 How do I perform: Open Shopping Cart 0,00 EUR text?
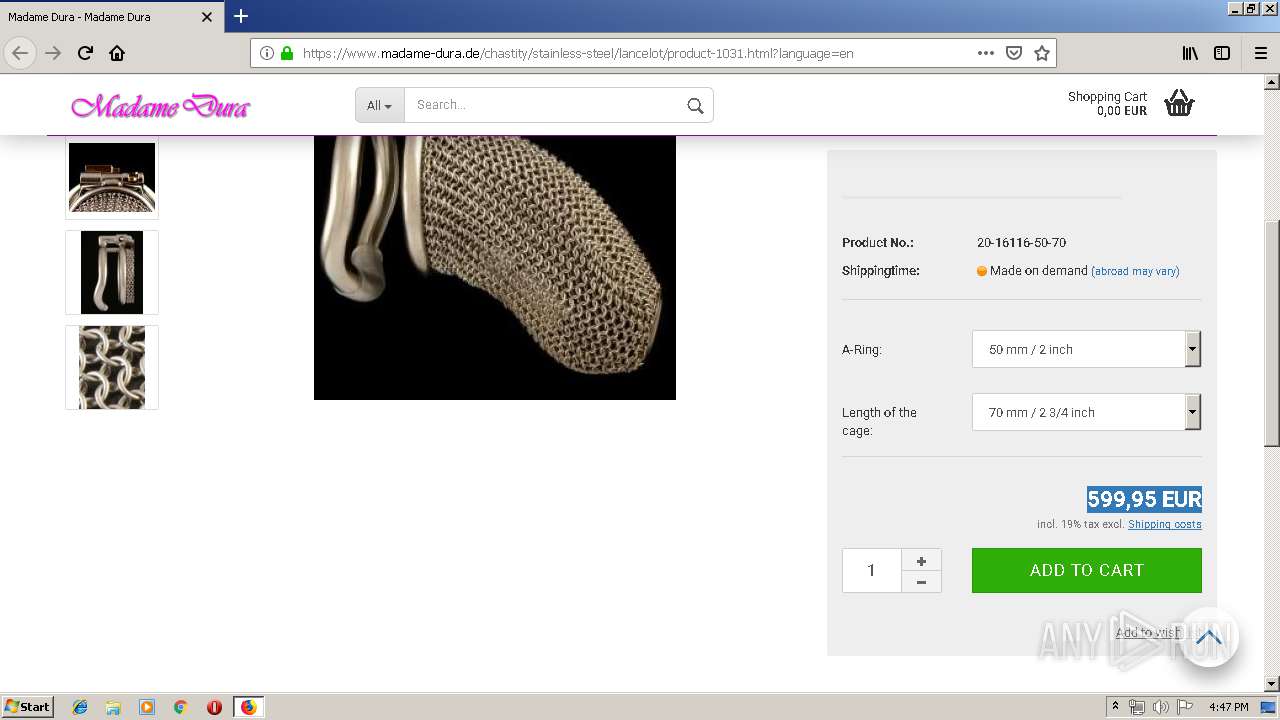pyautogui.click(x=1107, y=104)
